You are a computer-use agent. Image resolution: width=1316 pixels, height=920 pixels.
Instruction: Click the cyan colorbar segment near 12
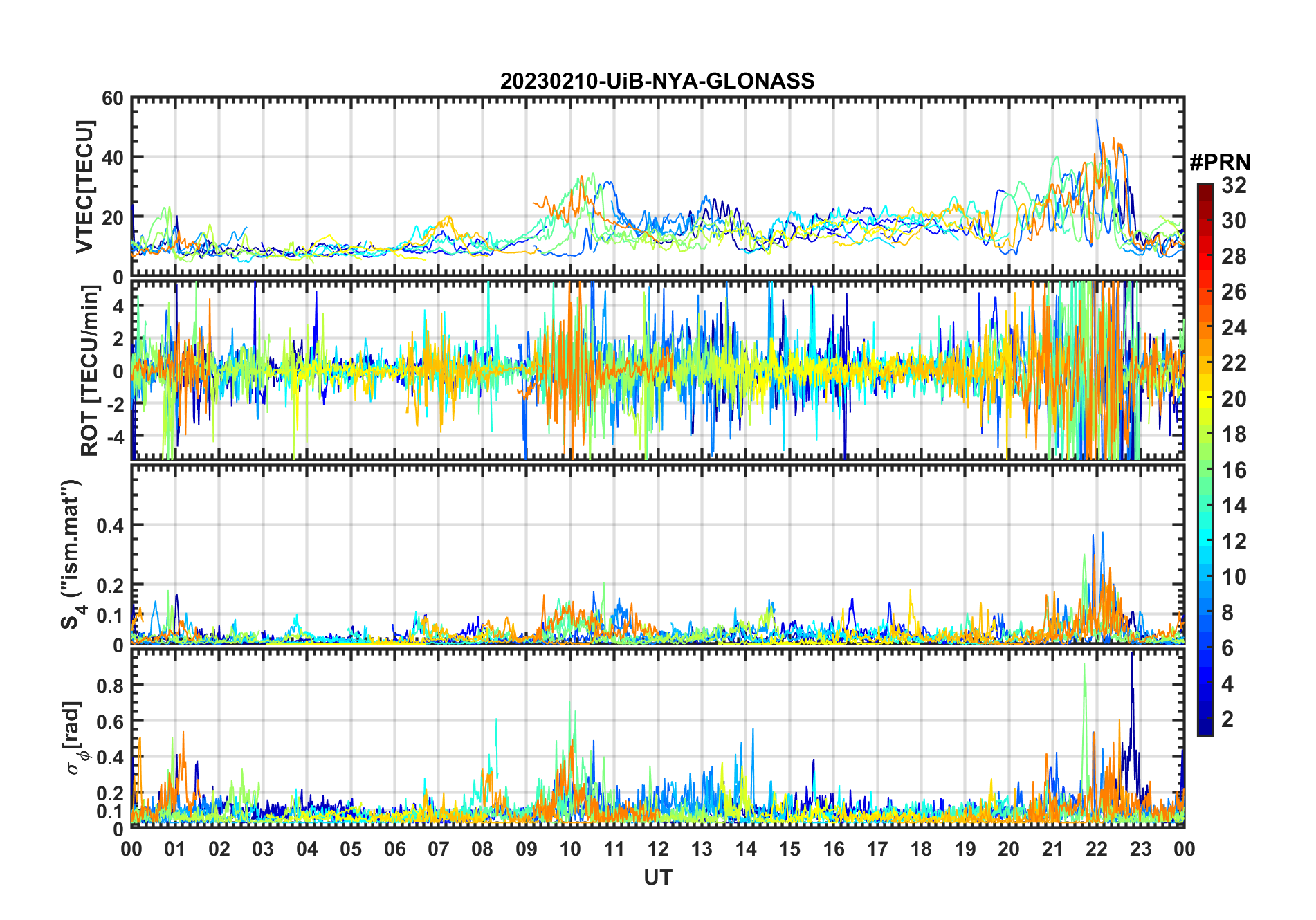[1205, 541]
